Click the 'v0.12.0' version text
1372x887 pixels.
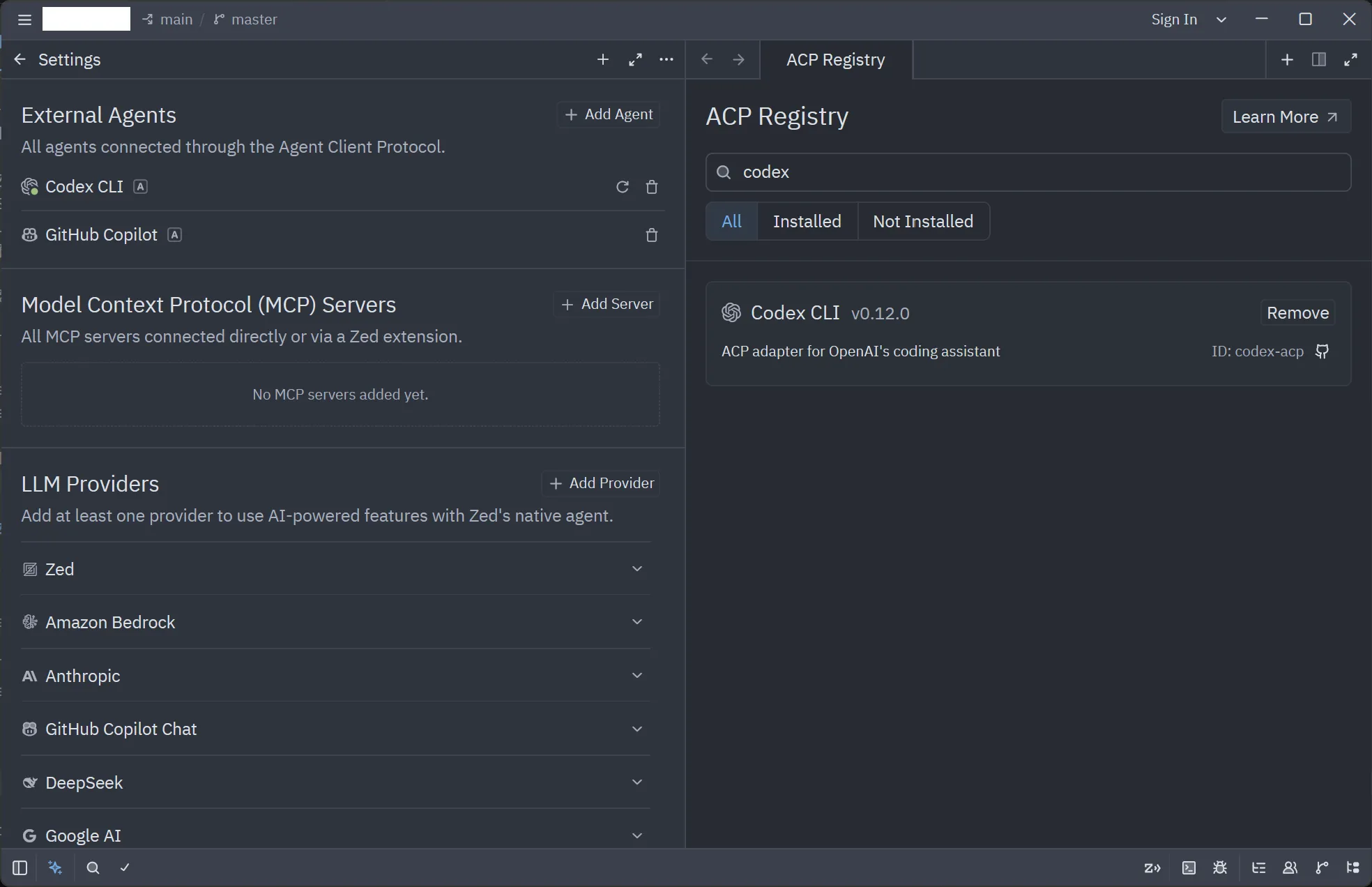point(881,314)
